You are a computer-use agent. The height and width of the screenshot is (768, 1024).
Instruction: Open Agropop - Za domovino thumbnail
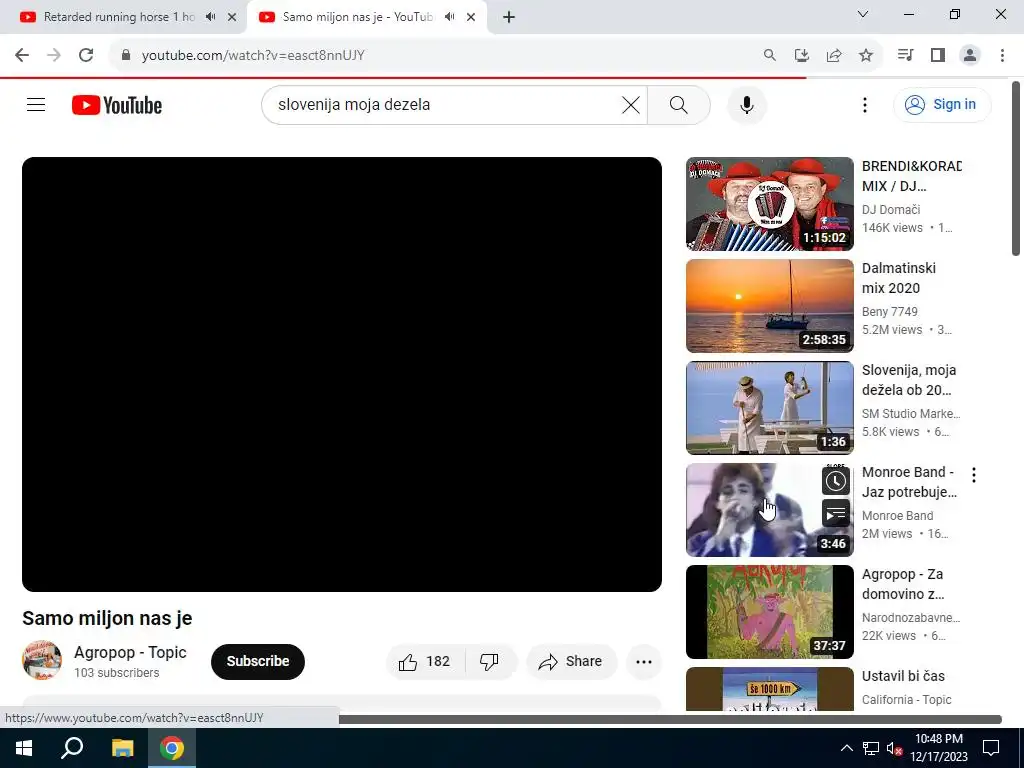point(769,612)
